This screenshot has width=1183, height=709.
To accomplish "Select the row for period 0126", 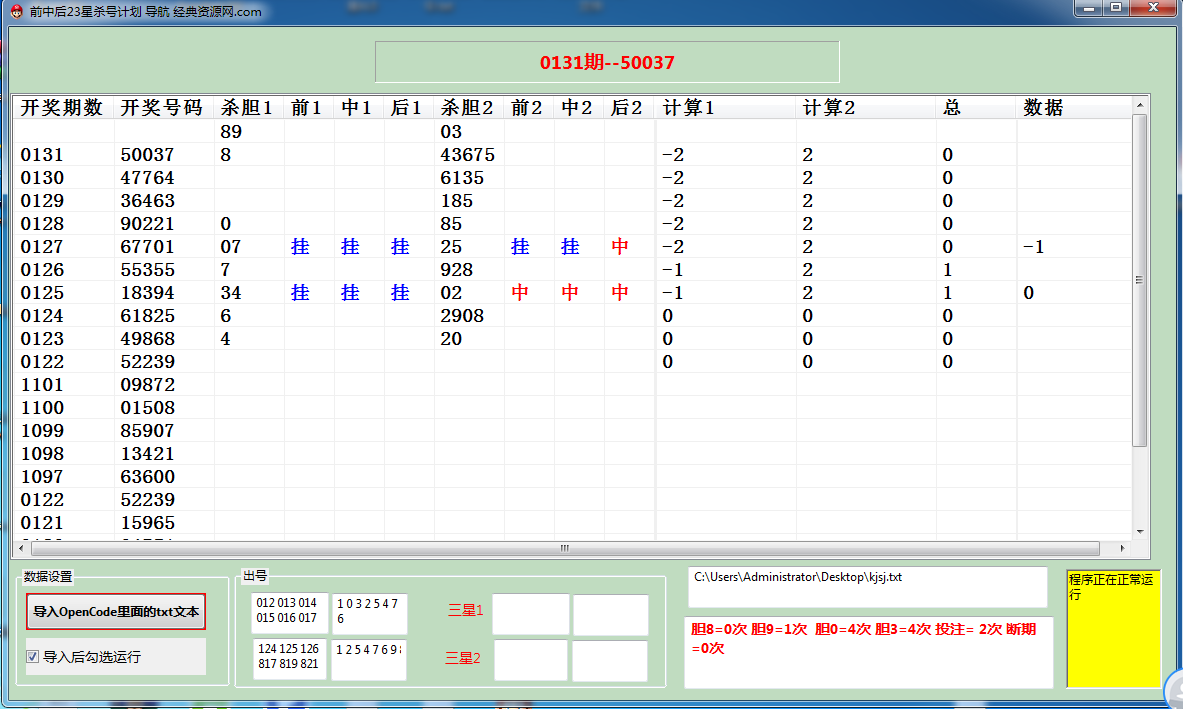I will 573,270.
